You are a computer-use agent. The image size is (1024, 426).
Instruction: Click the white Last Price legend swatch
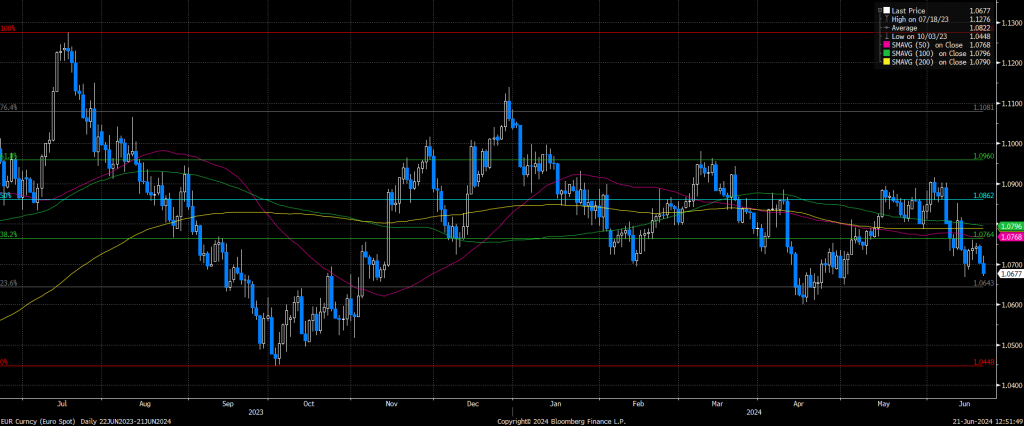click(884, 11)
